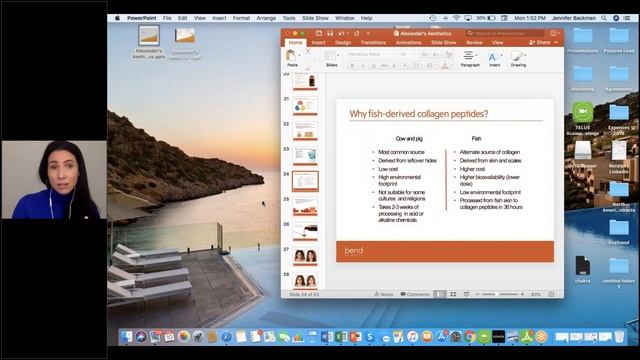Image resolution: width=640 pixels, height=360 pixels.
Task: Open the Apple menu
Action: [118, 18]
